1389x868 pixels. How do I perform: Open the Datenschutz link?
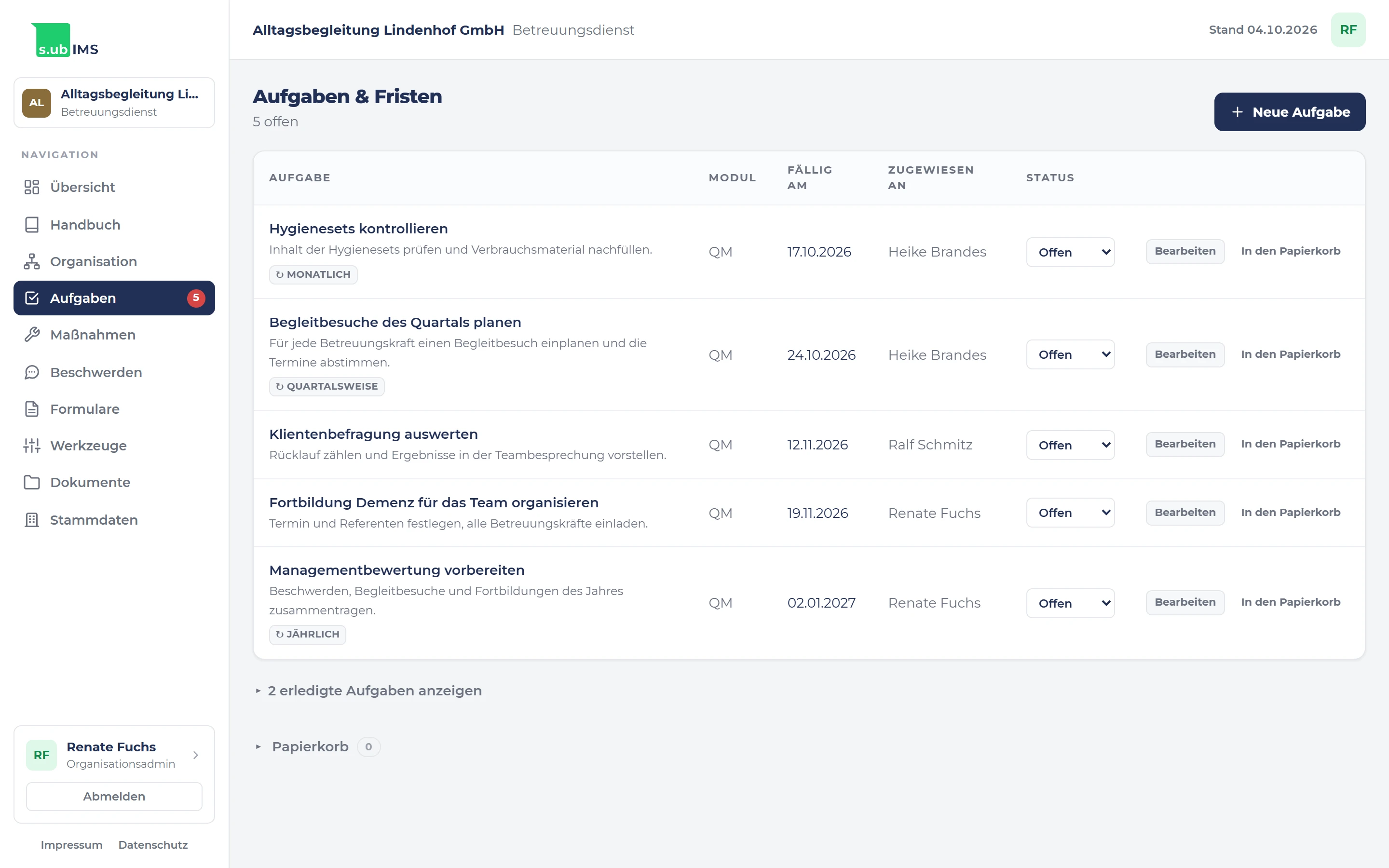coord(153,845)
